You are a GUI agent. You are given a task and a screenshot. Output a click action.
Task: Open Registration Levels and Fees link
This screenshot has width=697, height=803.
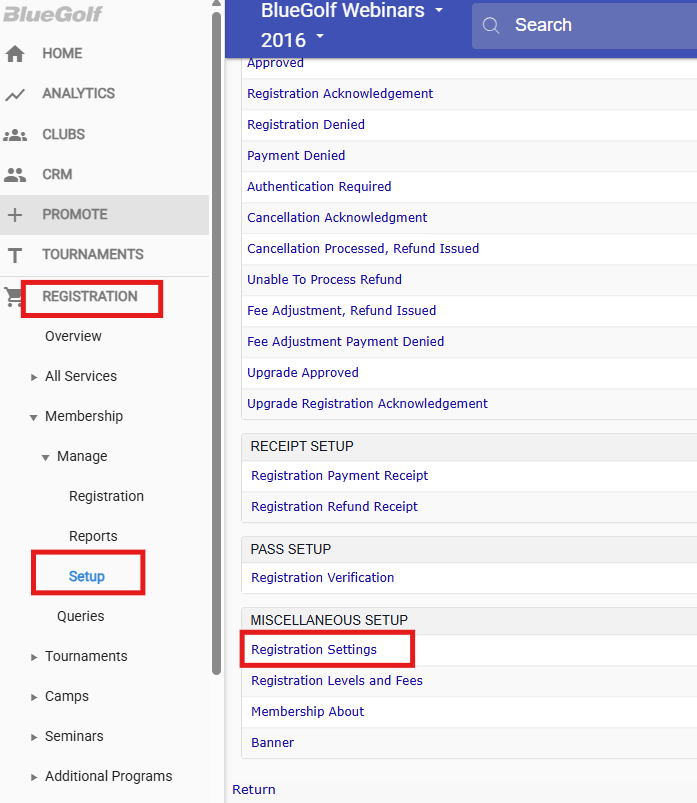pos(337,681)
